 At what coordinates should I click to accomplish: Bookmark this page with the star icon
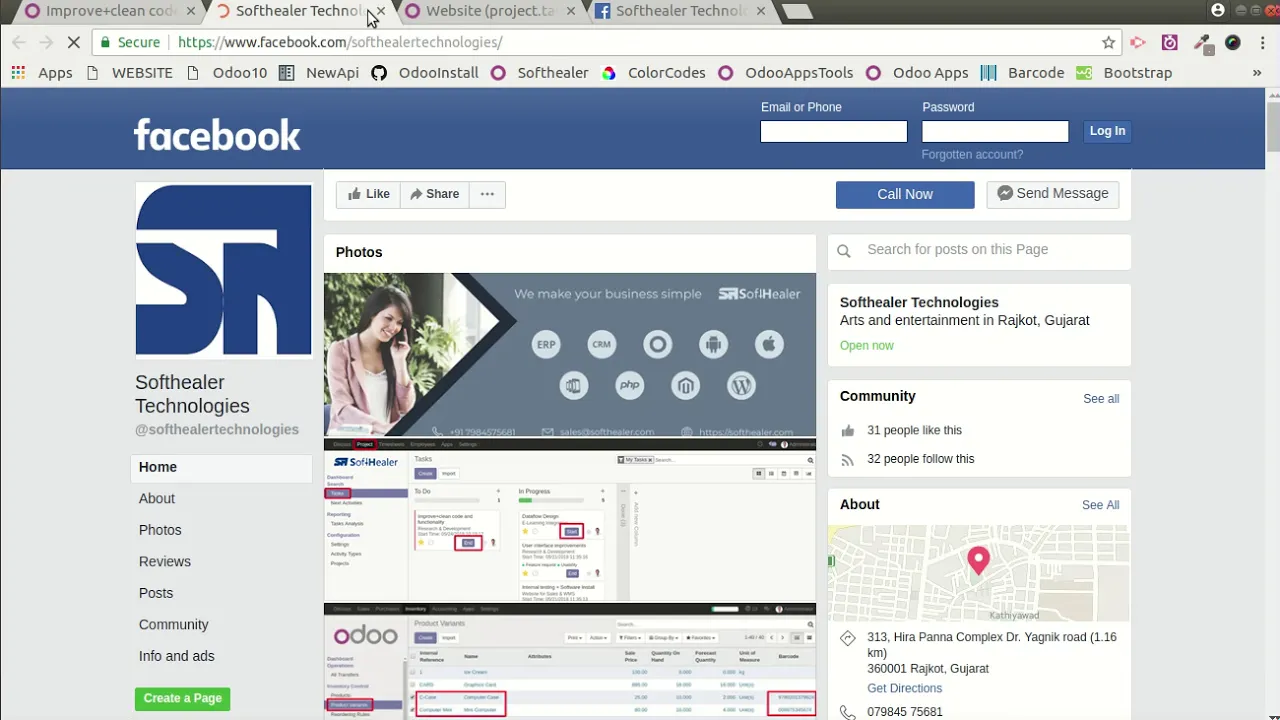pos(1108,42)
